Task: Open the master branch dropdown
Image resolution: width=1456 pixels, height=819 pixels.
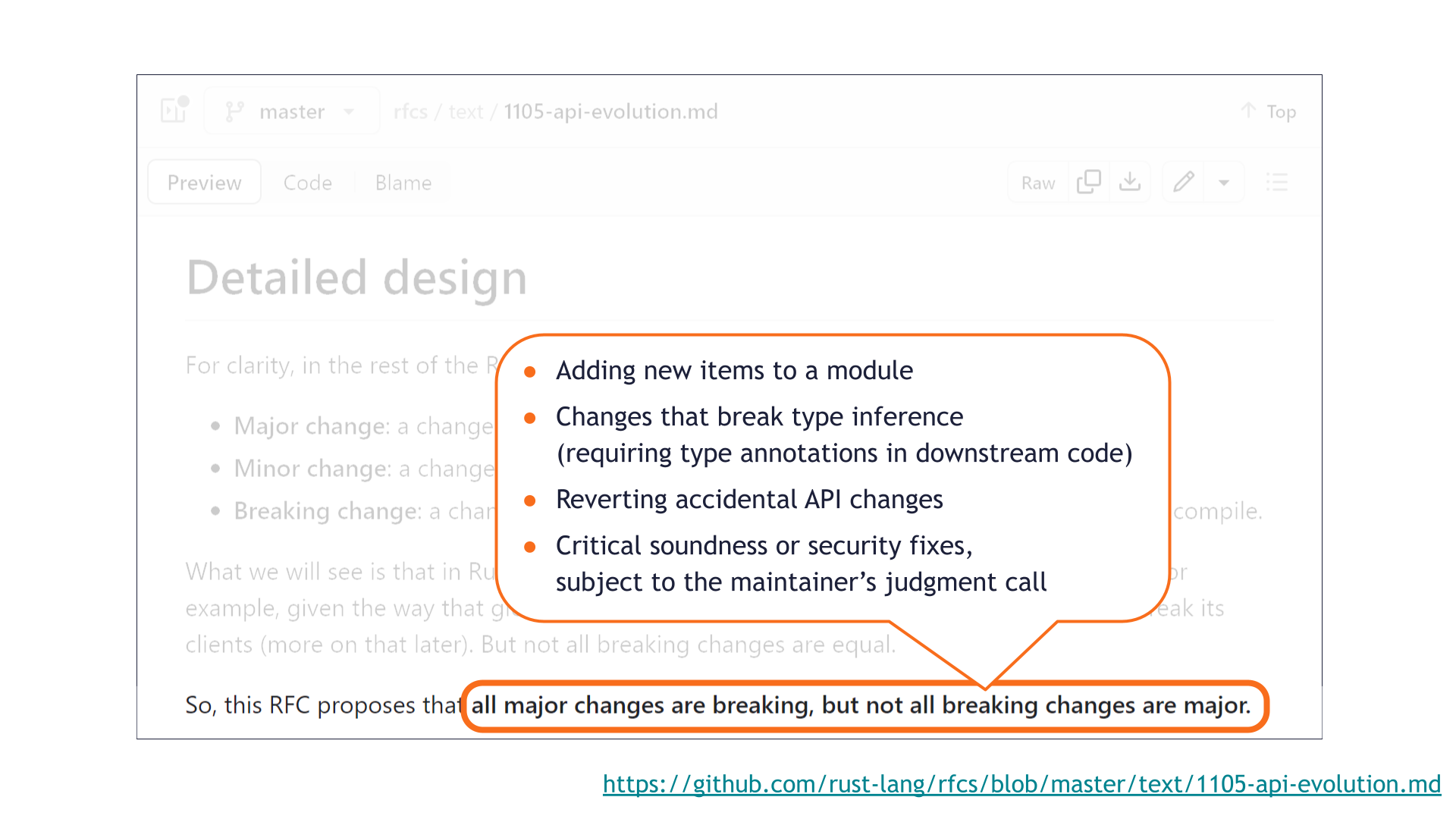Action: [x=349, y=111]
